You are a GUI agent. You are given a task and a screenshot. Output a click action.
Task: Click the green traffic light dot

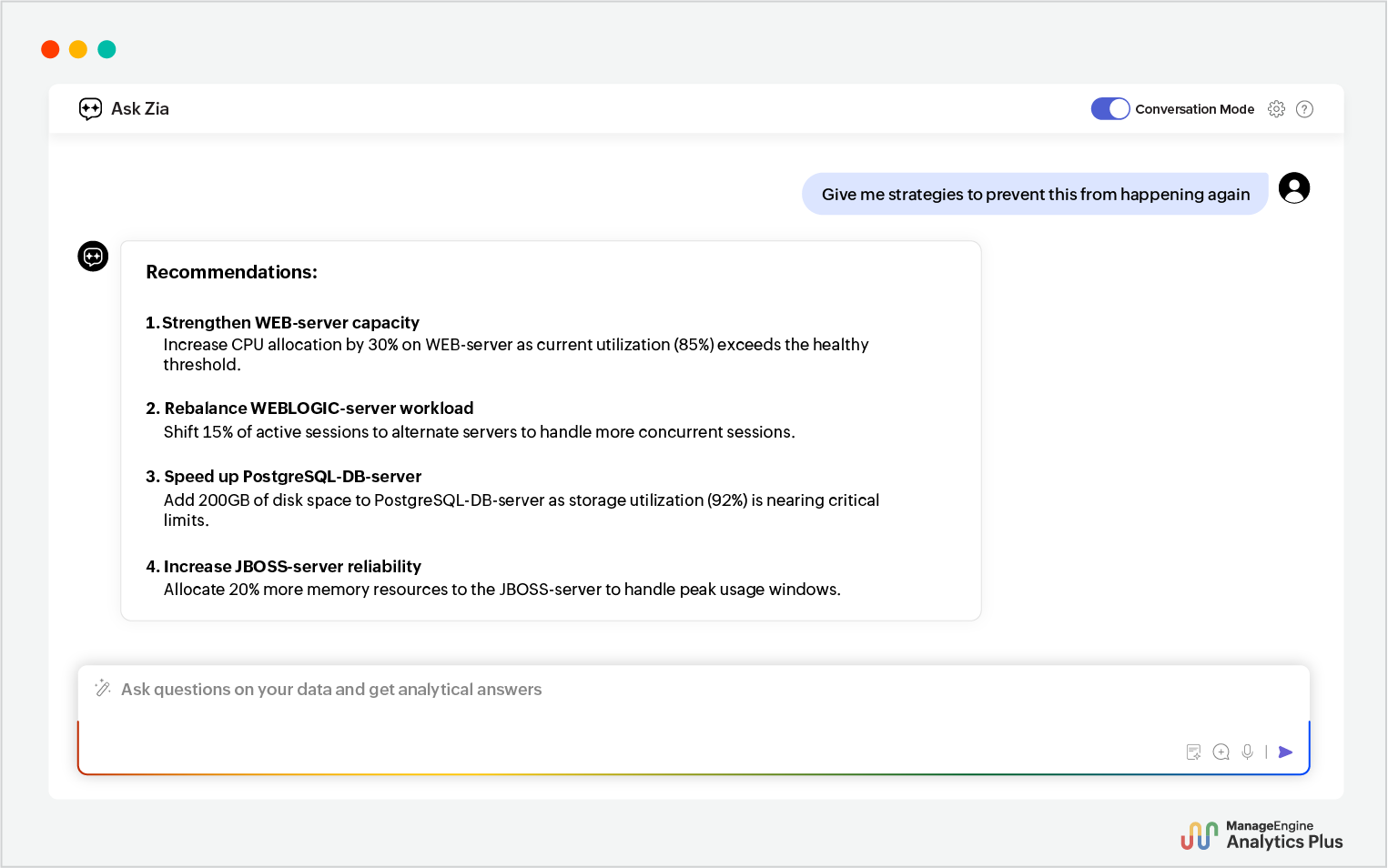106,49
